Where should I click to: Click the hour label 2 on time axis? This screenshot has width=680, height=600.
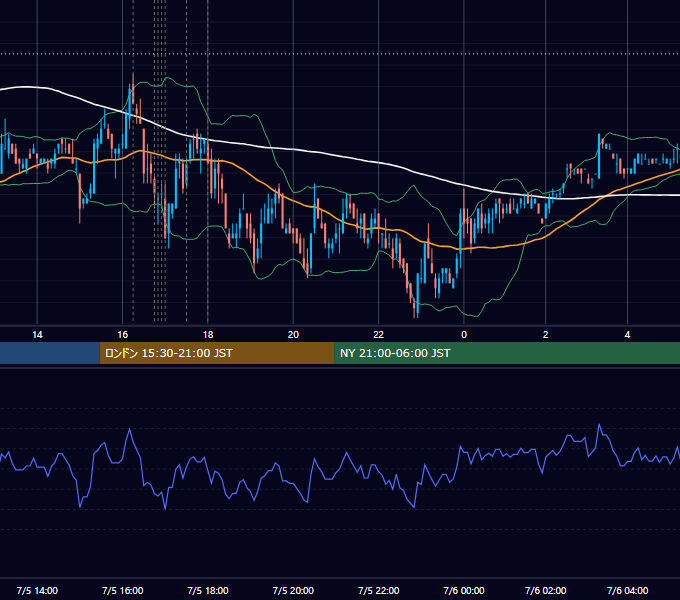pyautogui.click(x=546, y=335)
